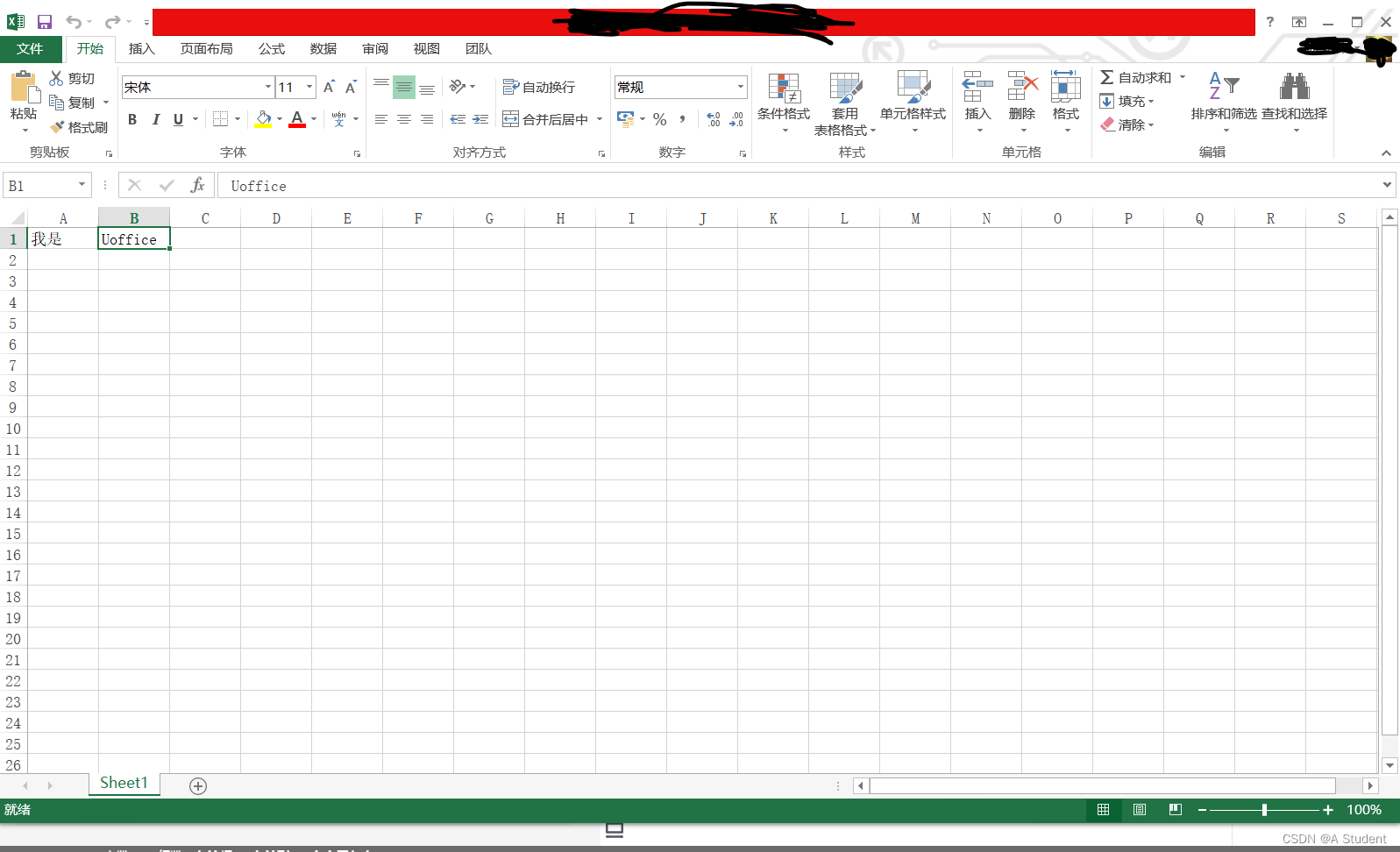Open the 文件 File tab

(x=30, y=49)
